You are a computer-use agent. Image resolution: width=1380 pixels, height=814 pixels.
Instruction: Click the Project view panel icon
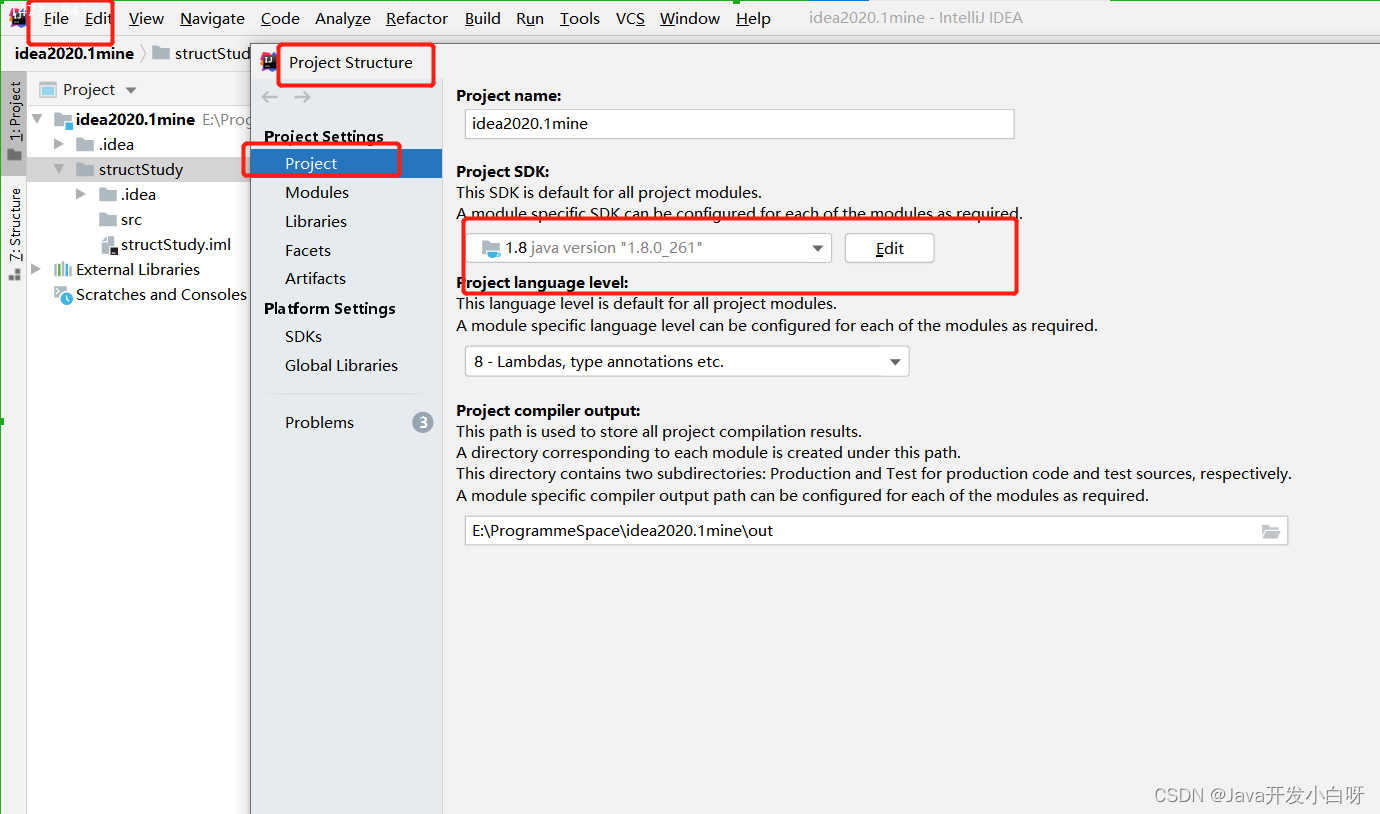[47, 89]
